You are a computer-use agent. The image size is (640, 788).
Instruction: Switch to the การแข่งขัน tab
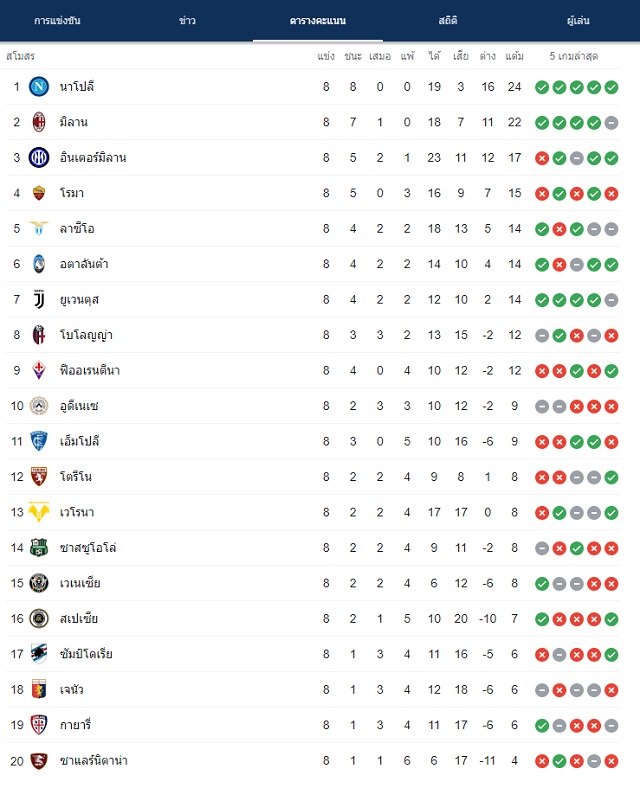[57, 21]
